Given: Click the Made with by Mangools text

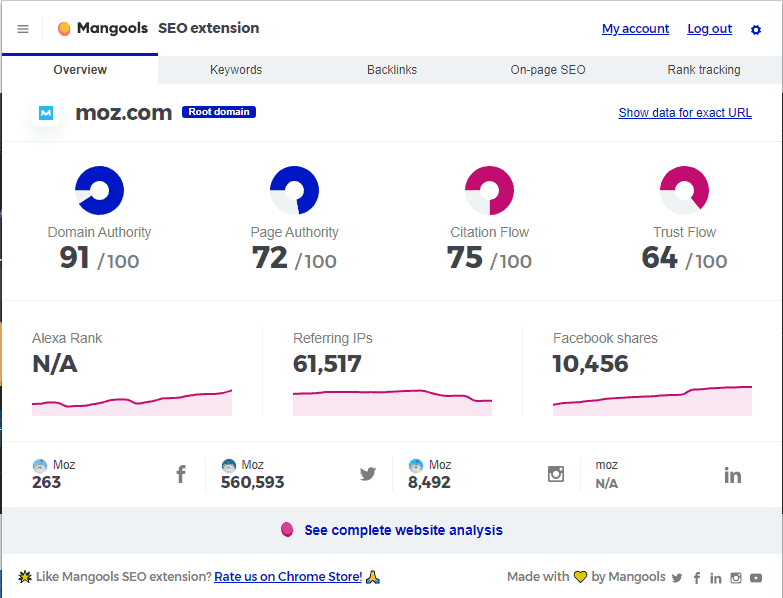Looking at the screenshot, I should (586, 577).
